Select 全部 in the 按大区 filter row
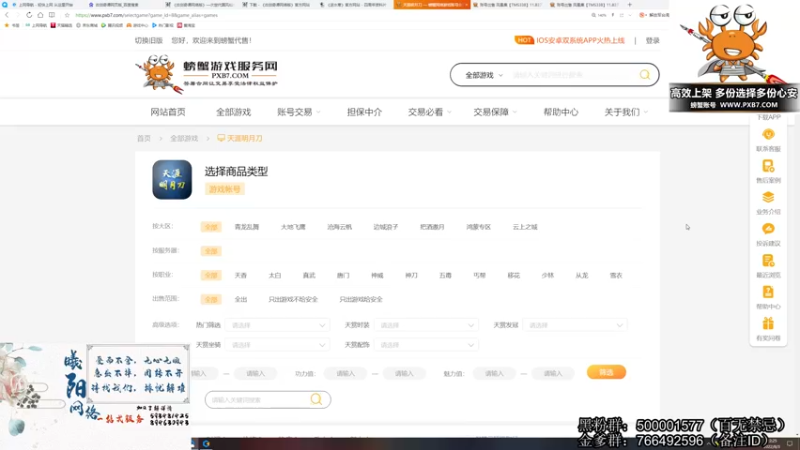The image size is (800, 450). tap(211, 227)
